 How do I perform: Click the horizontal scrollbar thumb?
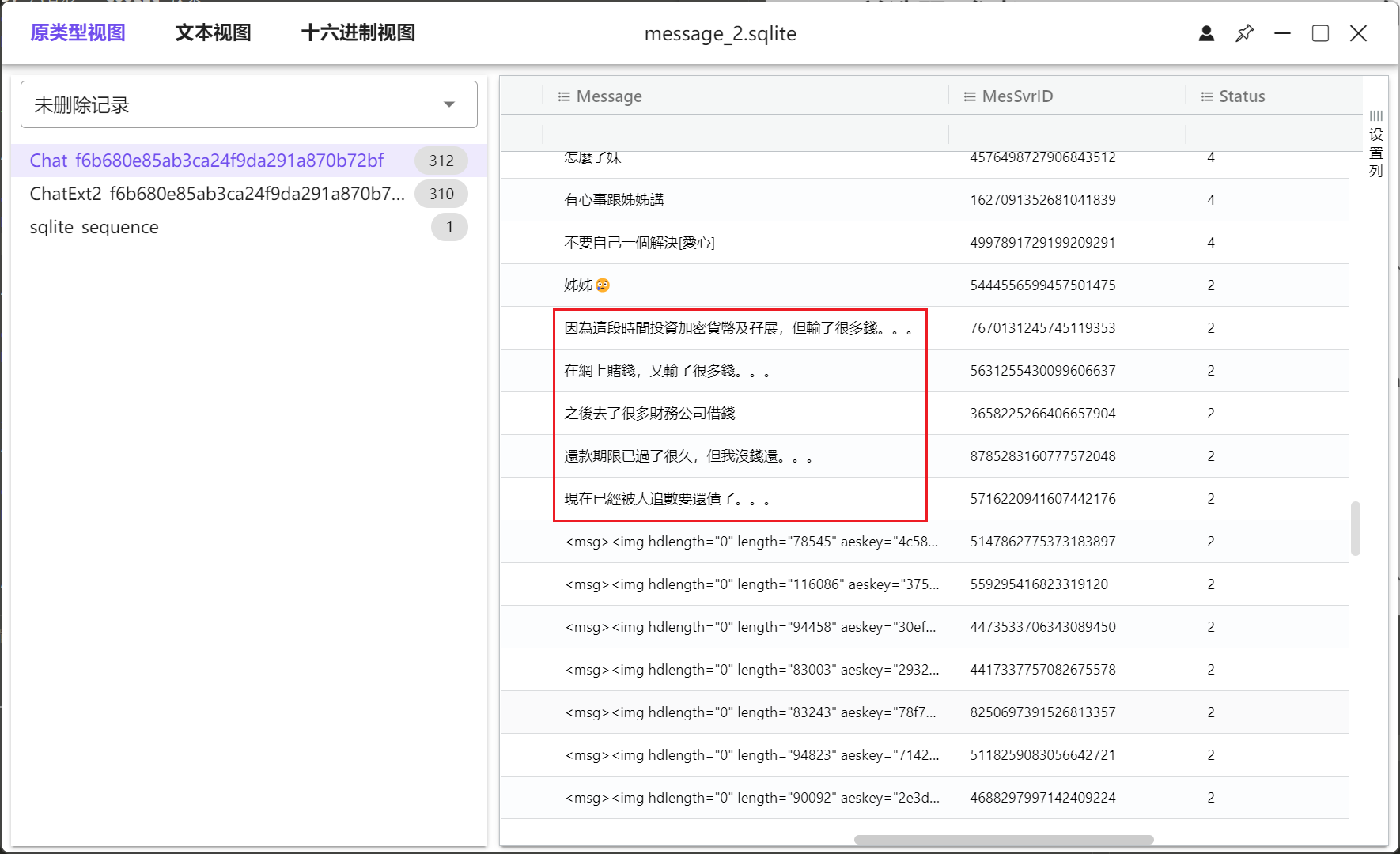(x=1003, y=840)
